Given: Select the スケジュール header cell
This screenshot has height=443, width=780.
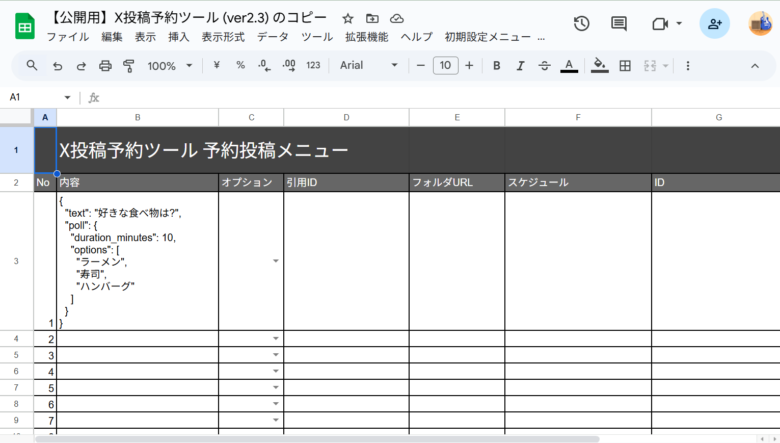Looking at the screenshot, I should (578, 182).
